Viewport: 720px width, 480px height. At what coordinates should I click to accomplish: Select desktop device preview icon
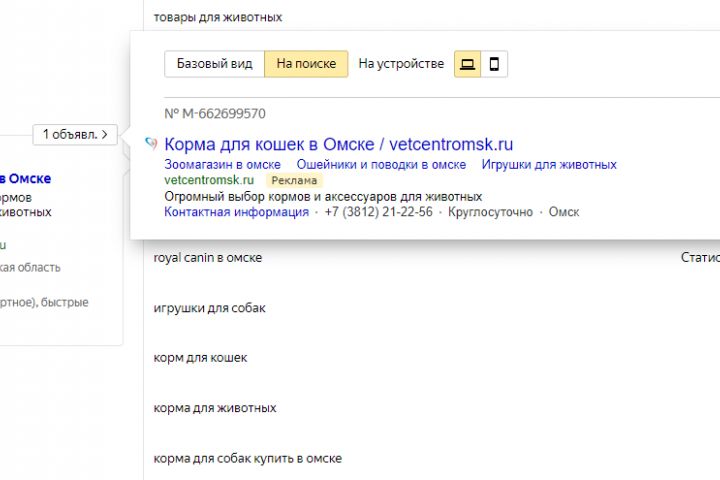pyautogui.click(x=467, y=64)
